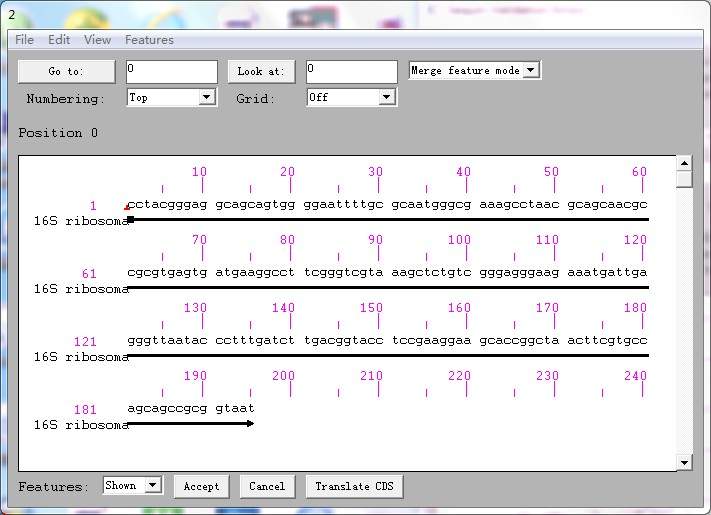711x515 pixels.
Task: Click sequence block aagctctgtc
Action: coord(431,272)
